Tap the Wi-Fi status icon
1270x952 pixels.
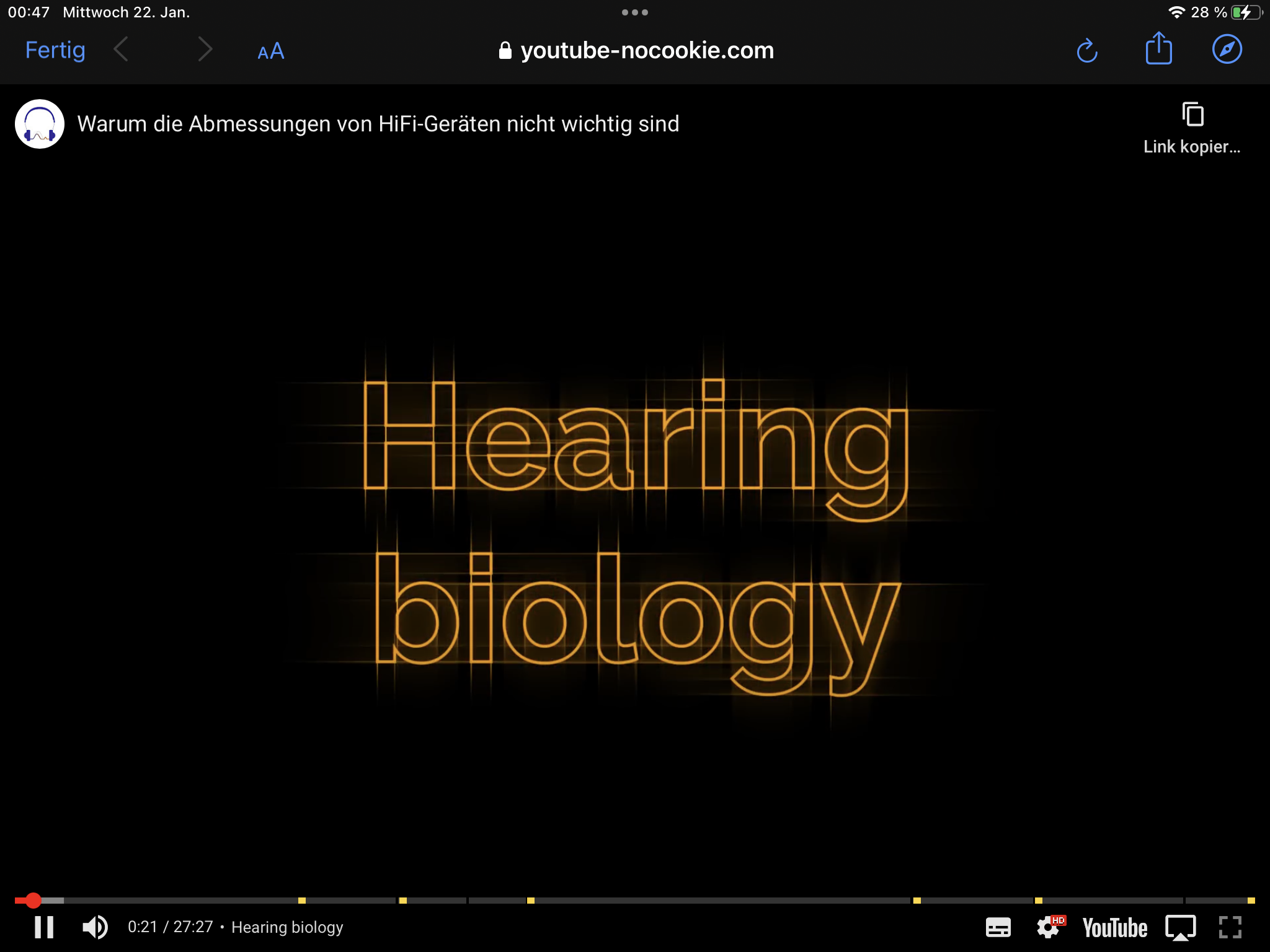click(1176, 12)
